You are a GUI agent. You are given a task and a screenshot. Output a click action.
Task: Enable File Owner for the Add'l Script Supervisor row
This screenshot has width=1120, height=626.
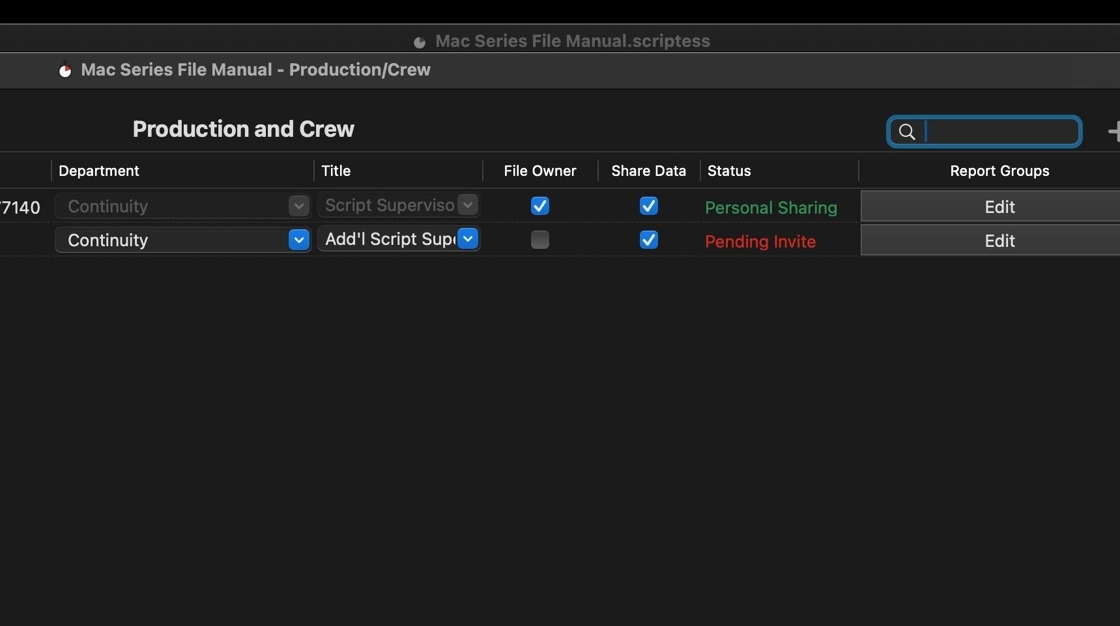pos(540,240)
